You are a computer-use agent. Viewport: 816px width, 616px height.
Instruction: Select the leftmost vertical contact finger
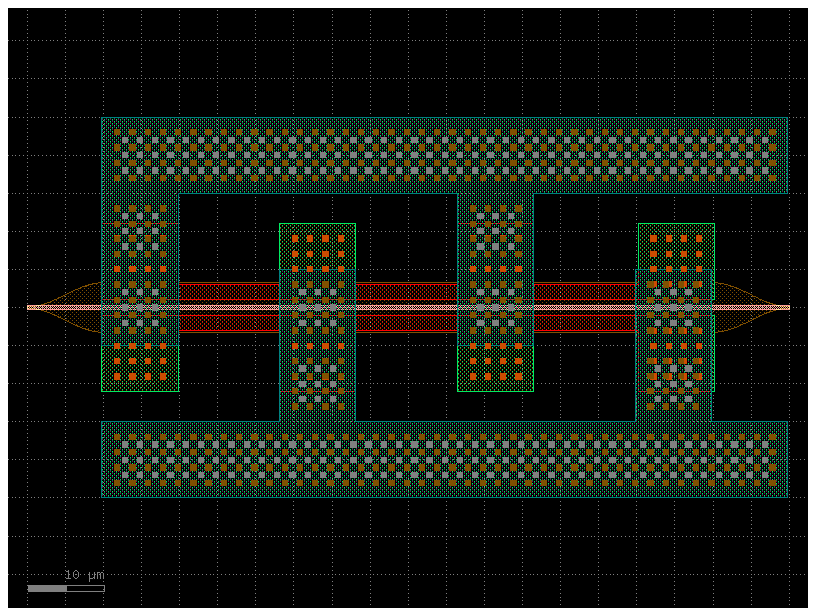141,270
